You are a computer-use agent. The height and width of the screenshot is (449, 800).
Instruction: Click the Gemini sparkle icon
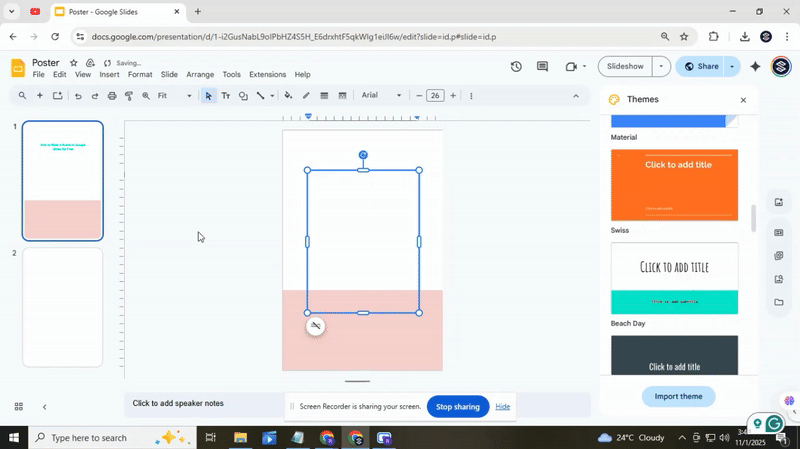tap(755, 67)
